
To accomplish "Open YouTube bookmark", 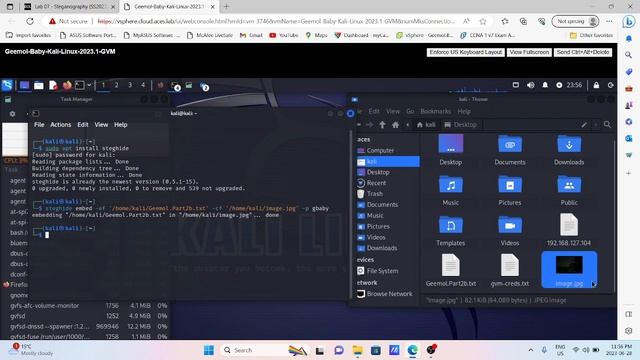I will [x=284, y=36].
